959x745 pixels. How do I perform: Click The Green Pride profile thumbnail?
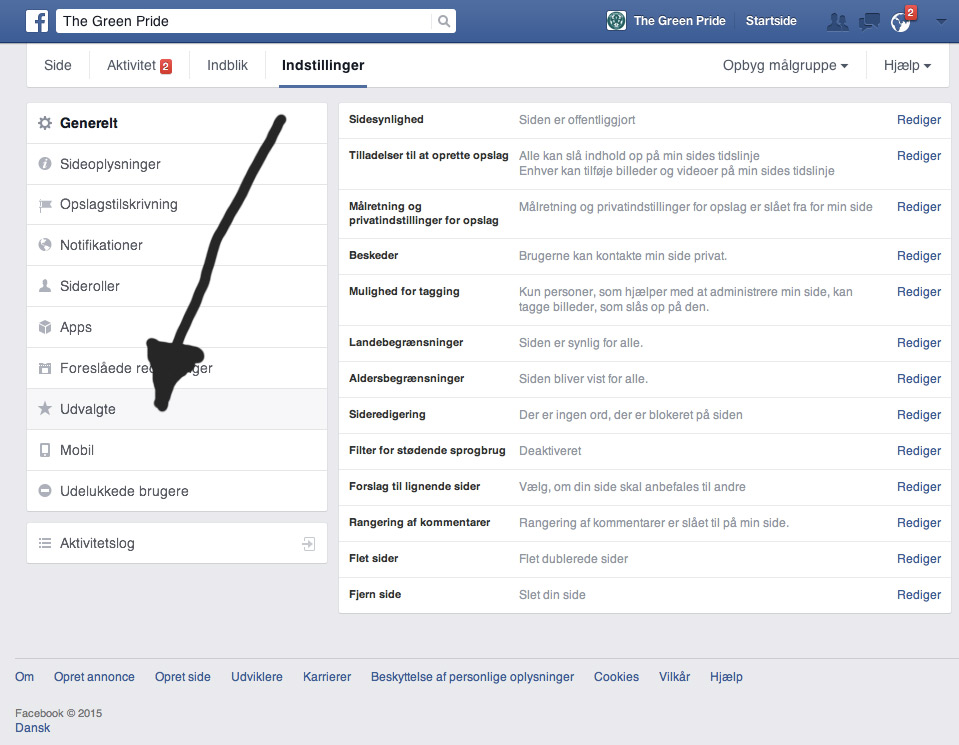pyautogui.click(x=617, y=21)
